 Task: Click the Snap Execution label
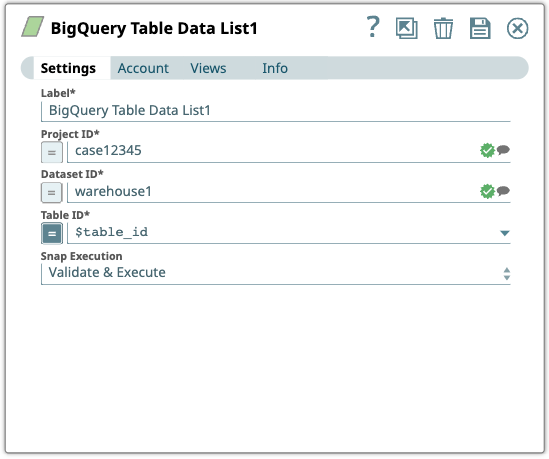(82, 256)
